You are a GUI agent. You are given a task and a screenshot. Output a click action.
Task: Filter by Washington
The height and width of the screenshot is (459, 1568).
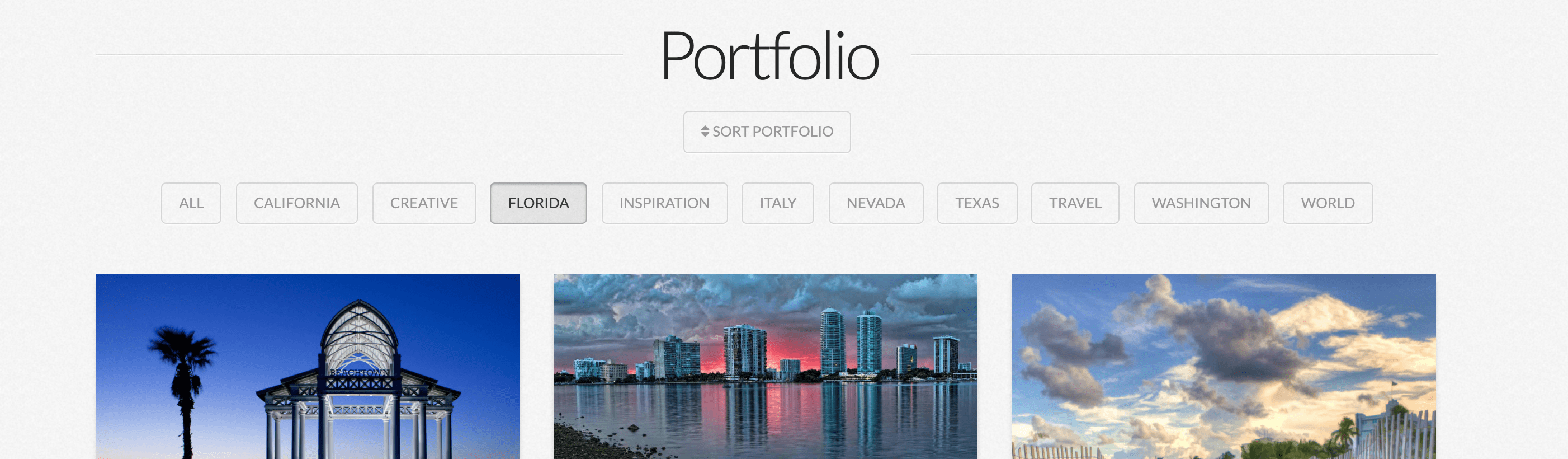[x=1201, y=203]
